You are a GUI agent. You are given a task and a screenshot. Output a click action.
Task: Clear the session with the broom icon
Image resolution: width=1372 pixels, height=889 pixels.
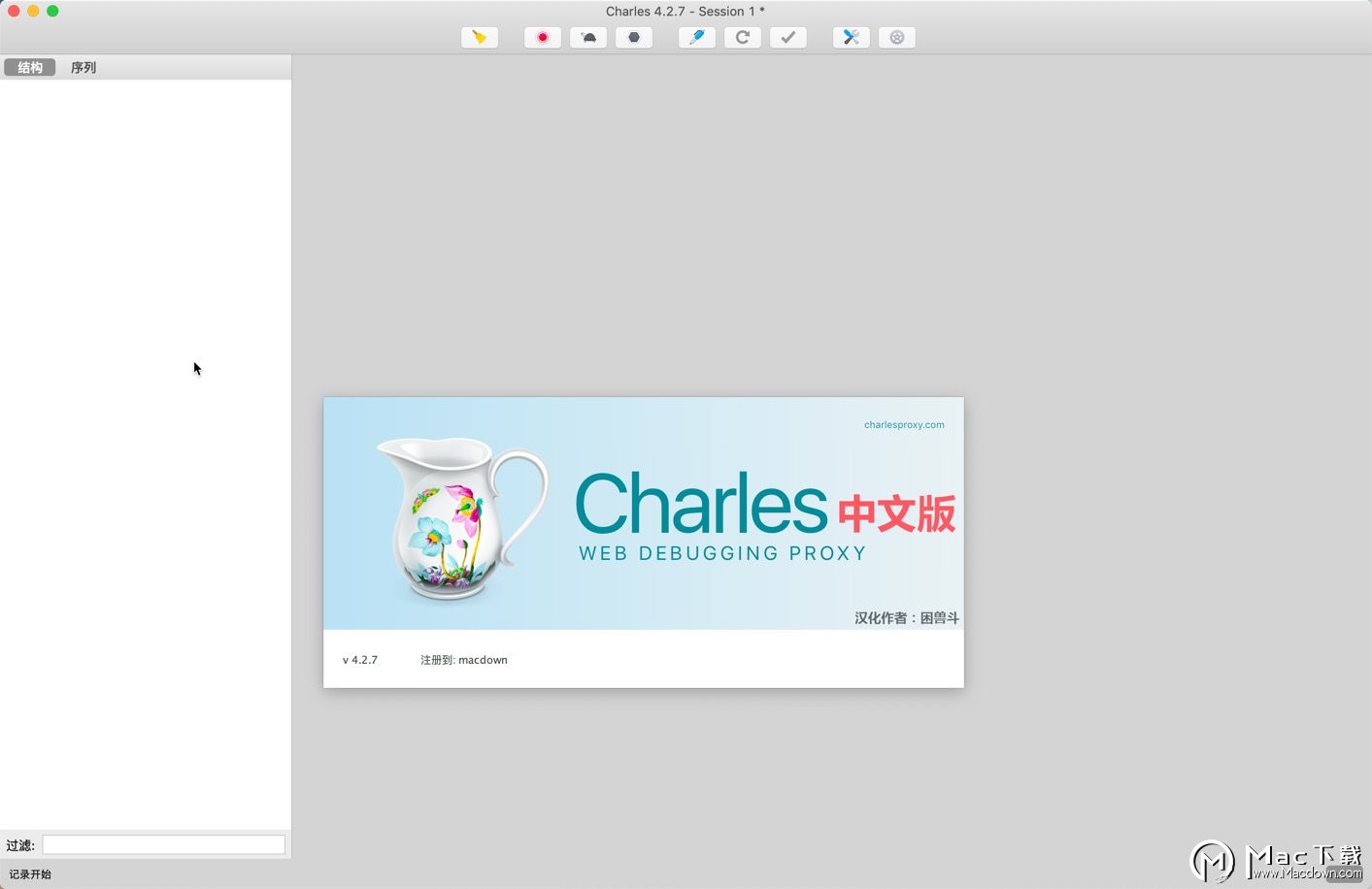point(480,37)
